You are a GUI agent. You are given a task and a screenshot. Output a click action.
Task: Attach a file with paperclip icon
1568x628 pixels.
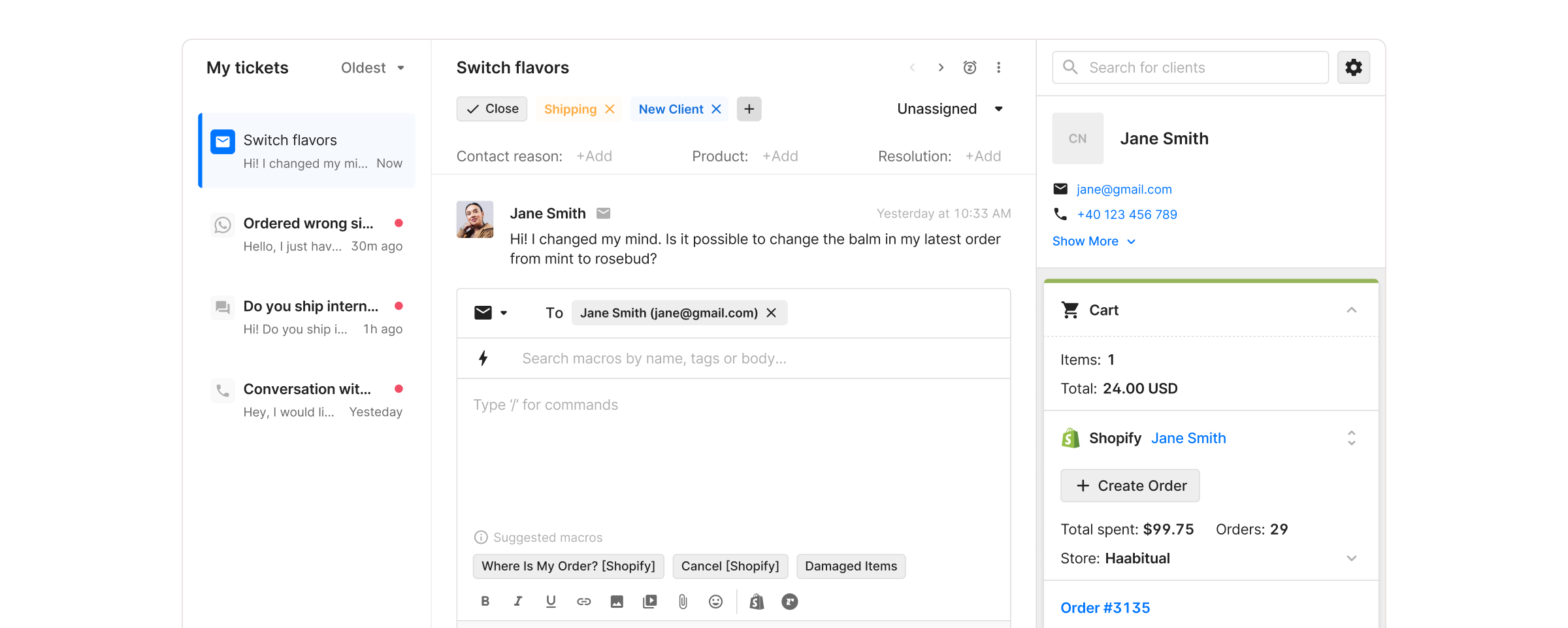pyautogui.click(x=683, y=601)
